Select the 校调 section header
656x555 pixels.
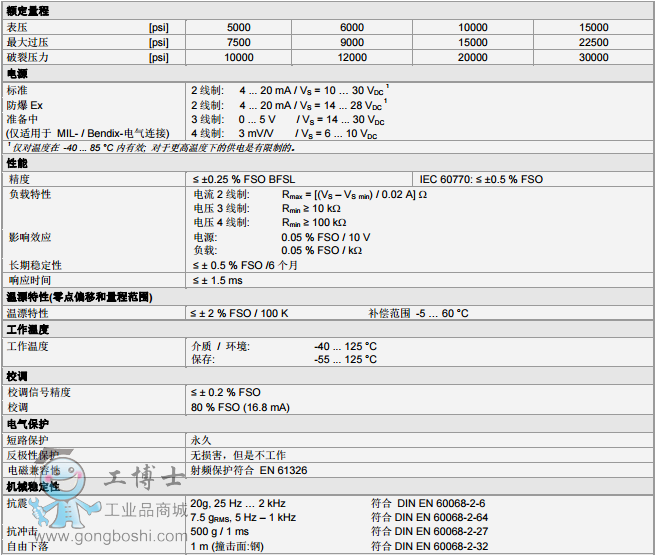pyautogui.click(x=18, y=376)
